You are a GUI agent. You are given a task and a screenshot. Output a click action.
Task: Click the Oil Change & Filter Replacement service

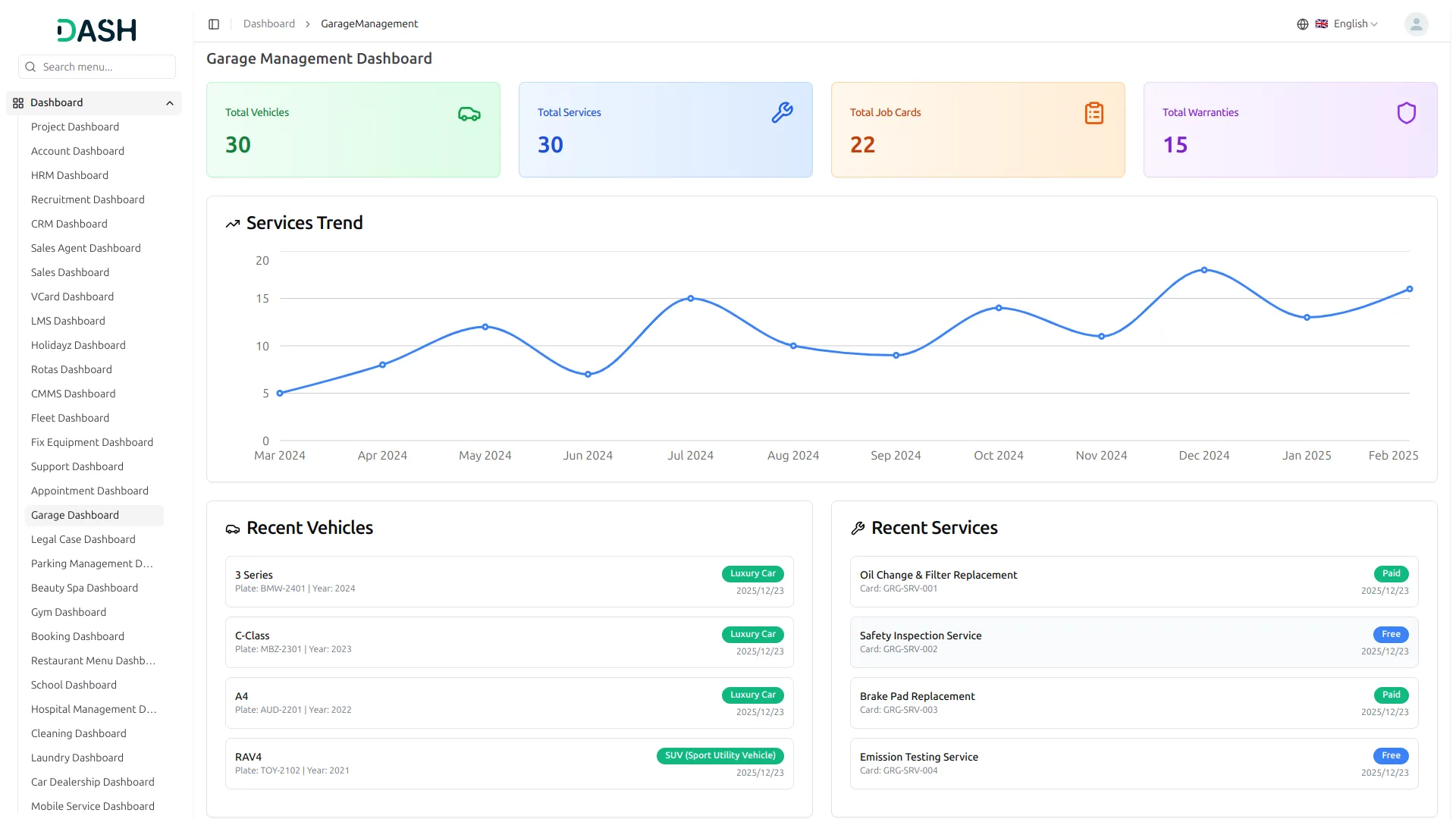point(938,575)
